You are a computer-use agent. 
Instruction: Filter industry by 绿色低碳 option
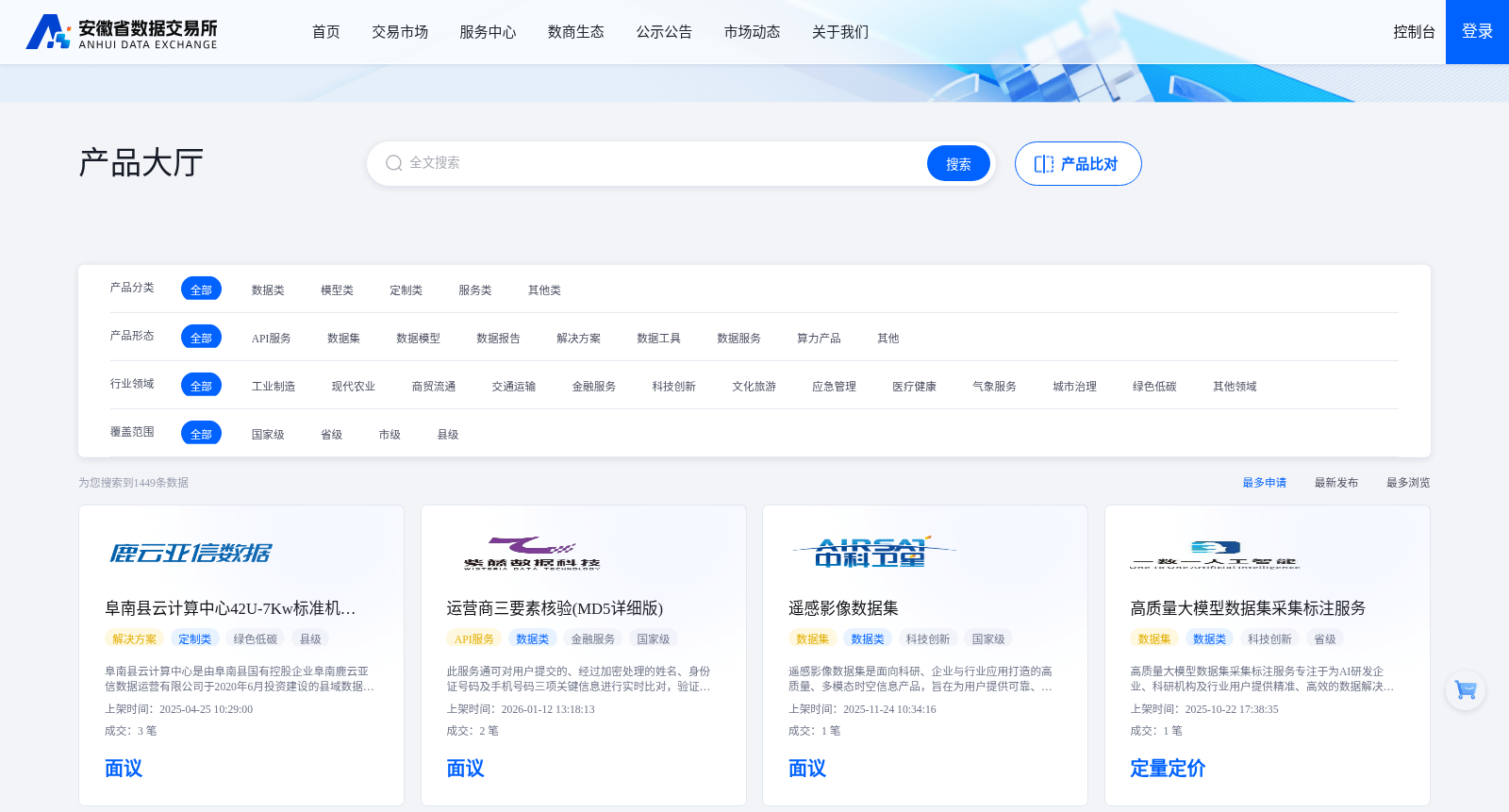(x=1155, y=387)
